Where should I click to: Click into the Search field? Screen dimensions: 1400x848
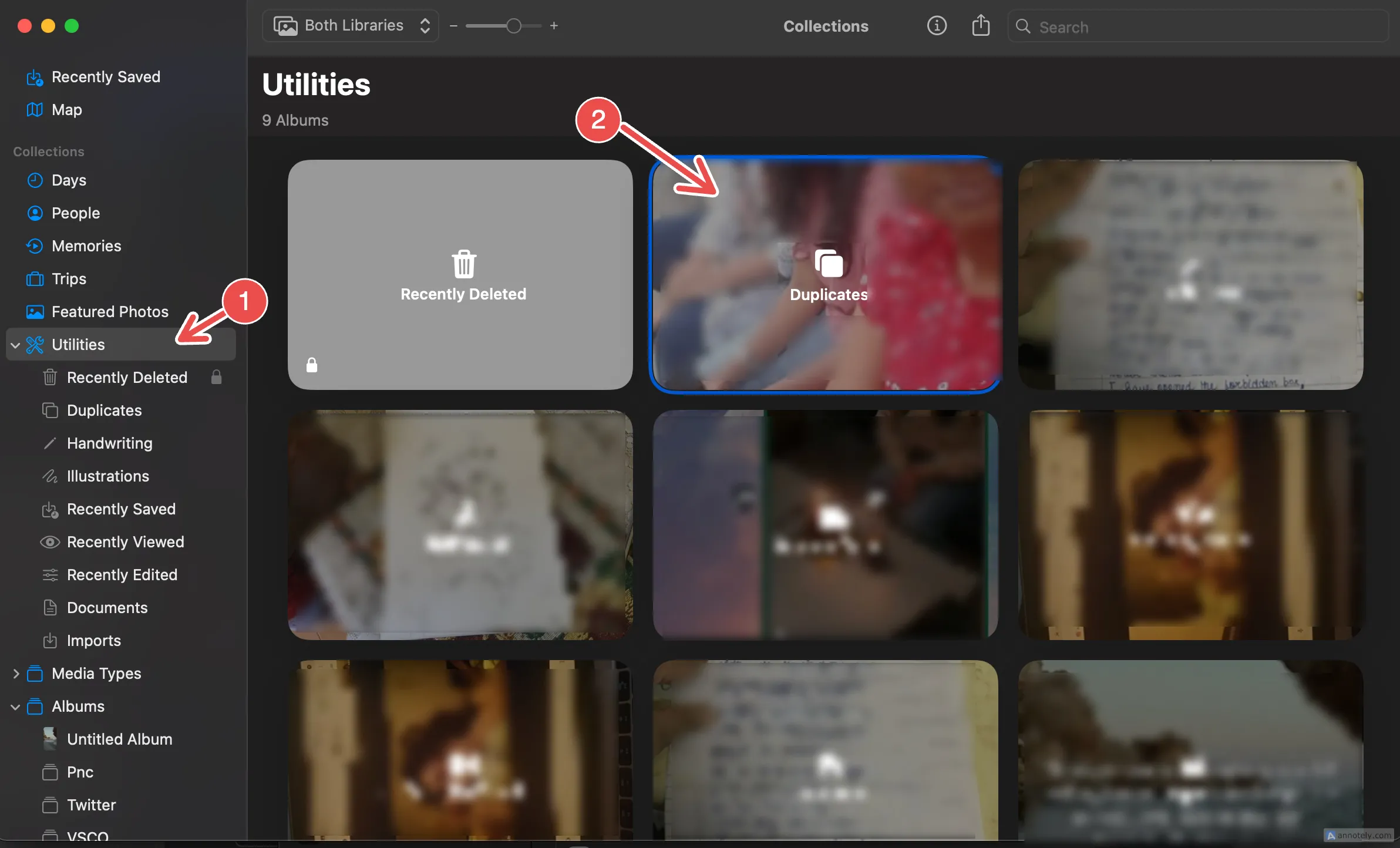1198,26
